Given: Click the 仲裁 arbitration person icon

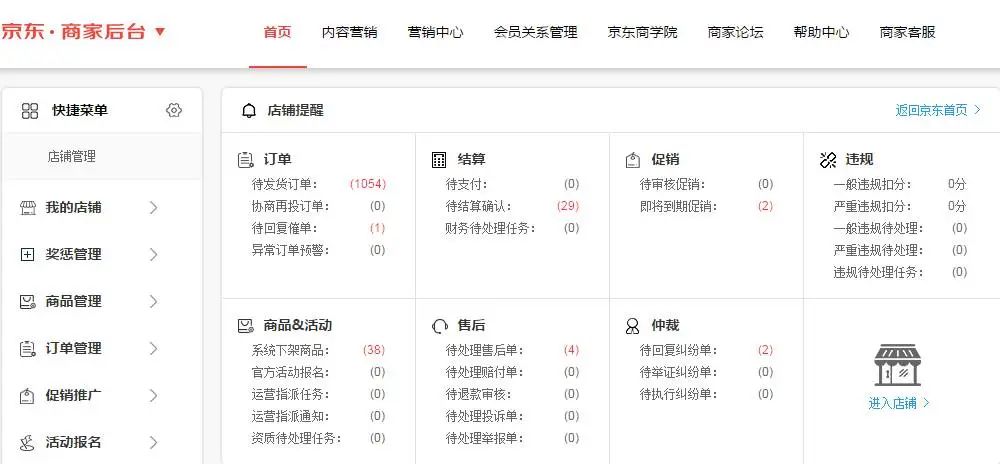Looking at the screenshot, I should (632, 326).
